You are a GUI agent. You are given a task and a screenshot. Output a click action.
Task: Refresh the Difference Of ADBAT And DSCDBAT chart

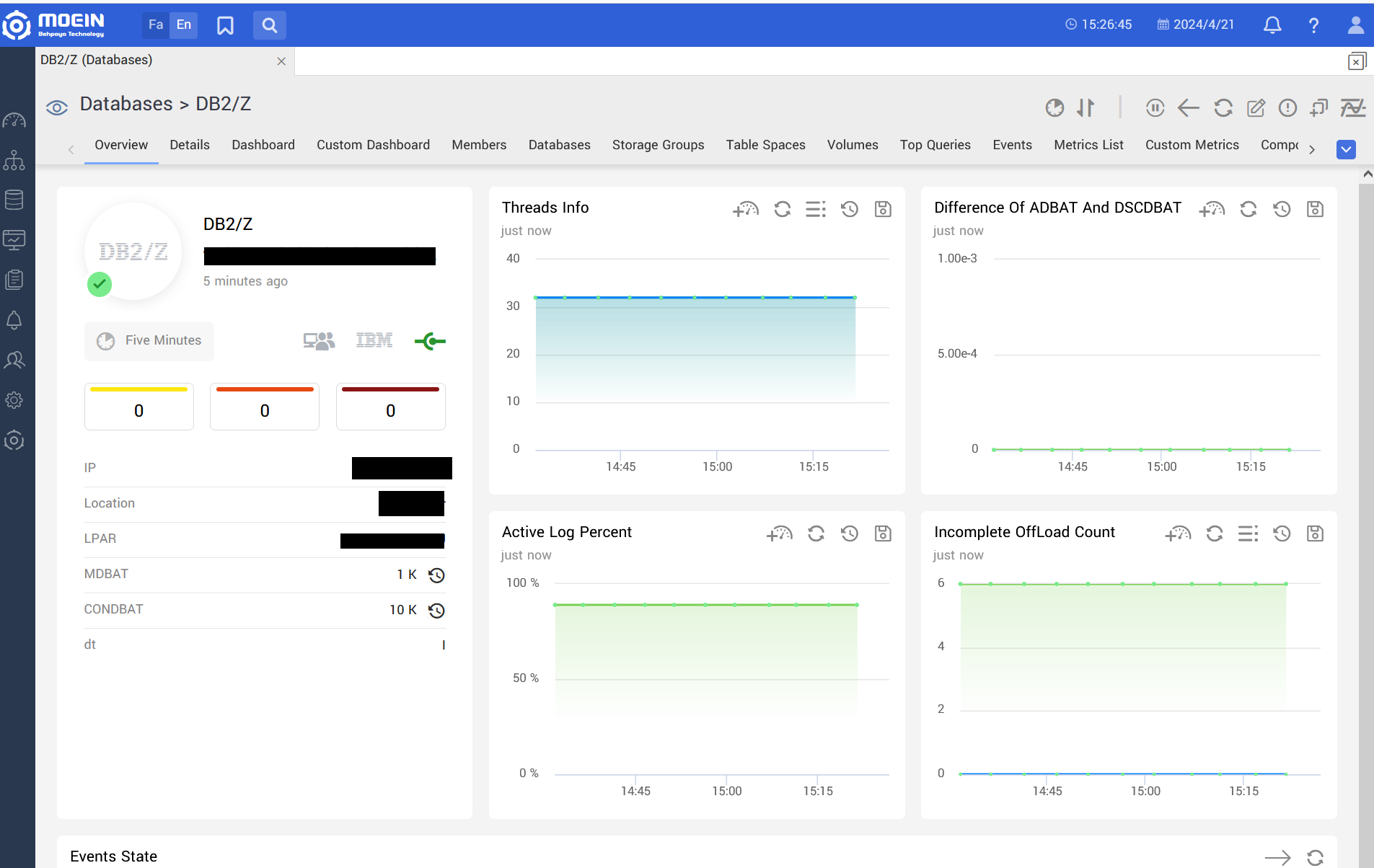pyautogui.click(x=1248, y=209)
